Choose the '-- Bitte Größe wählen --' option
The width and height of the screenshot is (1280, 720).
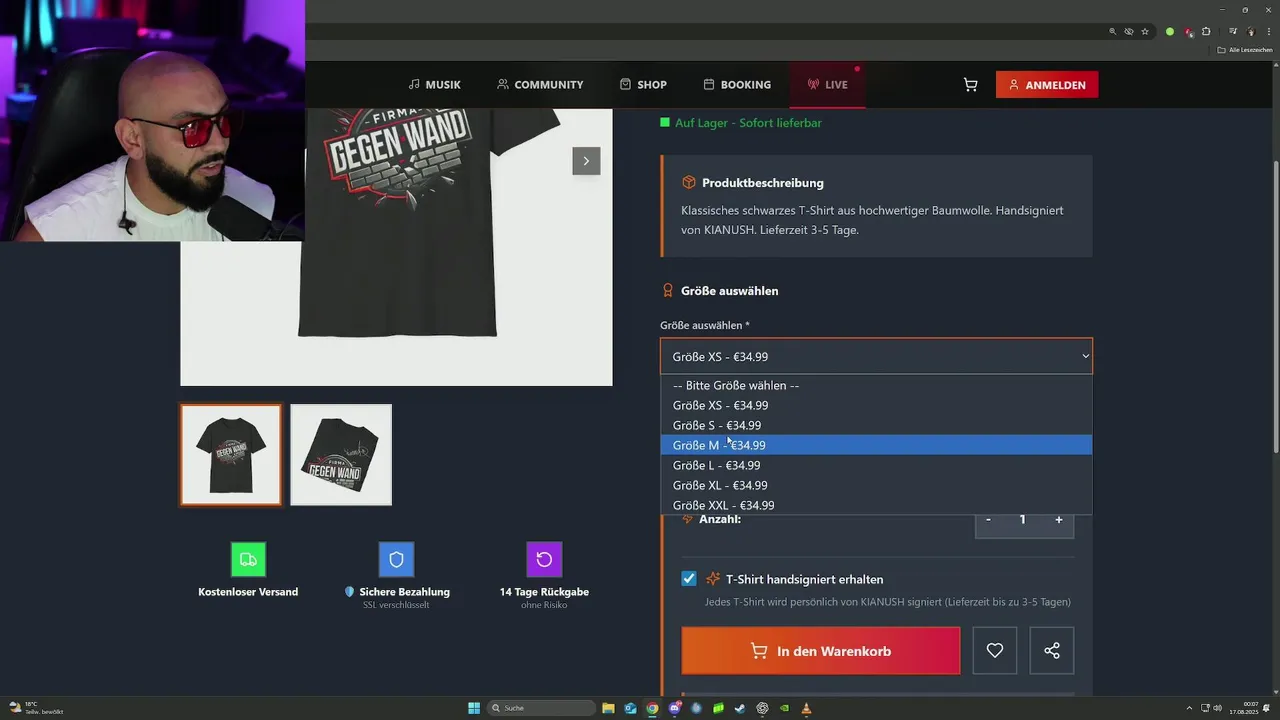tap(876, 385)
